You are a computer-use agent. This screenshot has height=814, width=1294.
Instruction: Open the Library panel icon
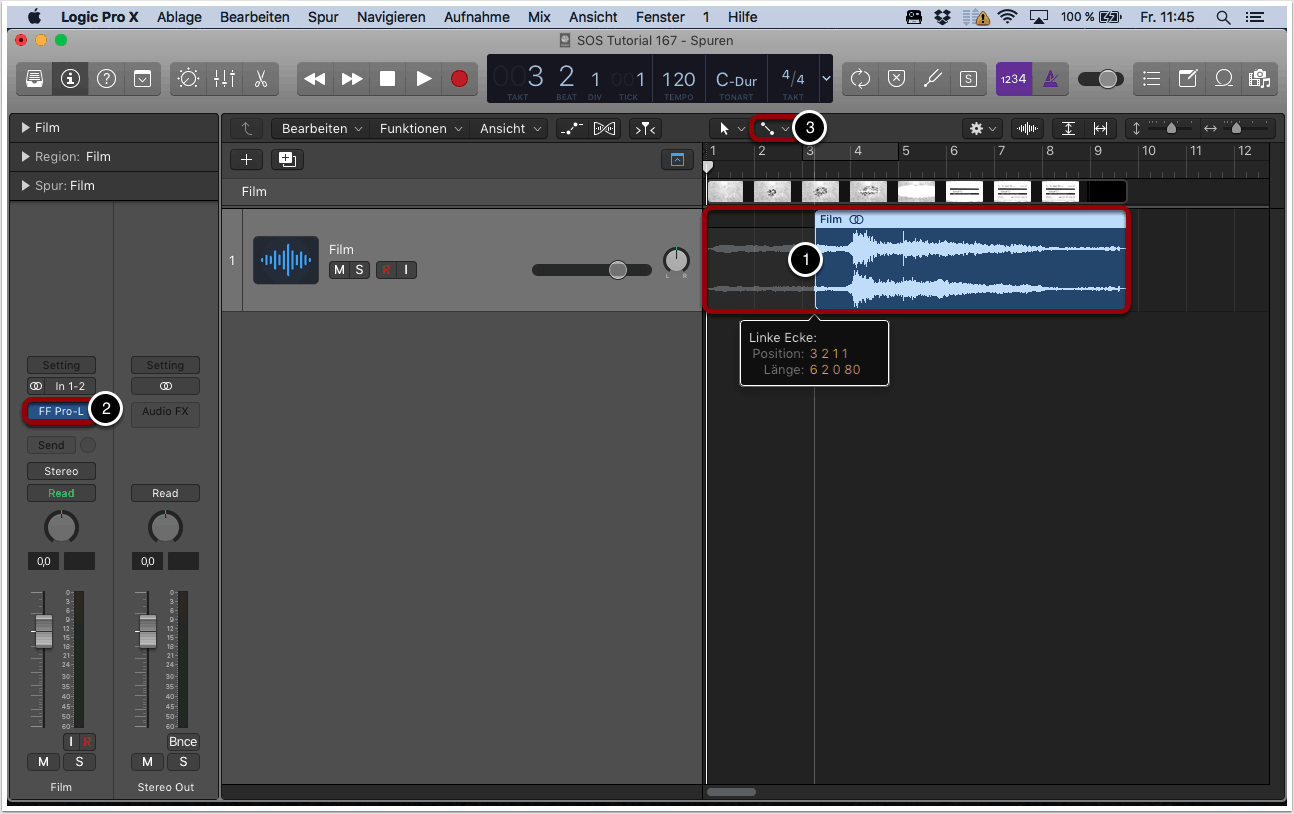tap(34, 79)
